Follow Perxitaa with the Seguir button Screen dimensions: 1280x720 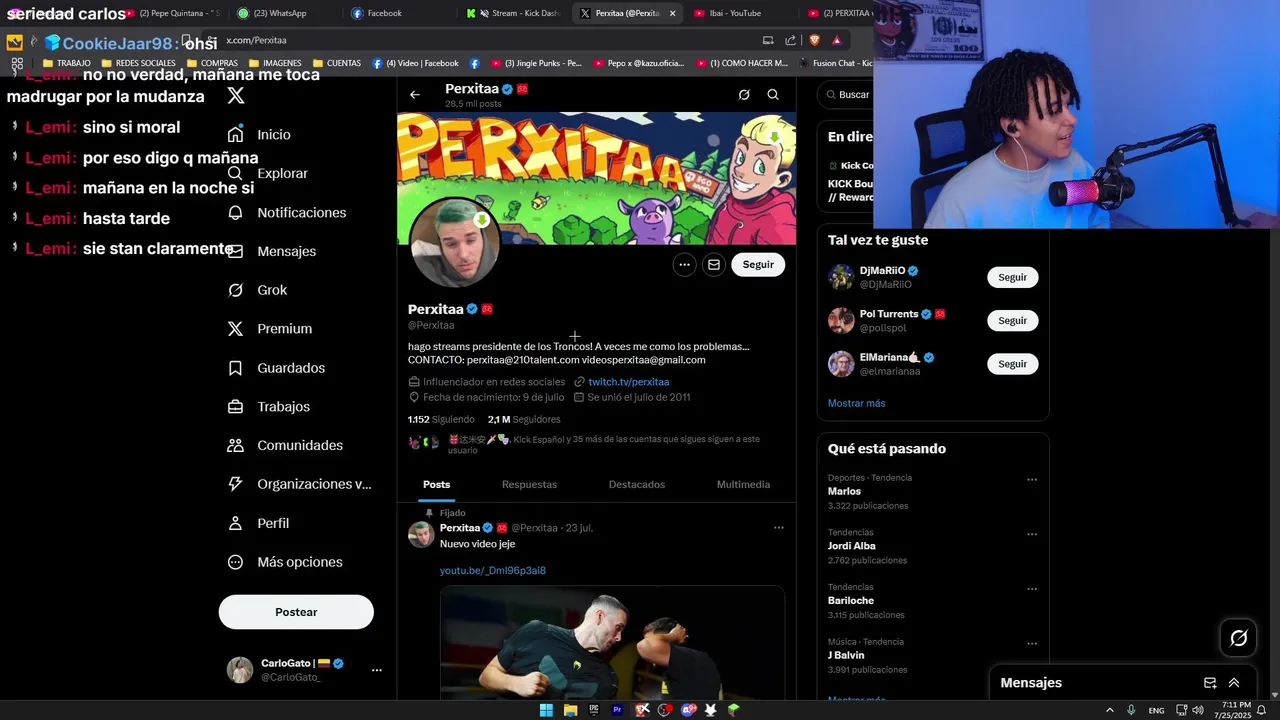[758, 265]
